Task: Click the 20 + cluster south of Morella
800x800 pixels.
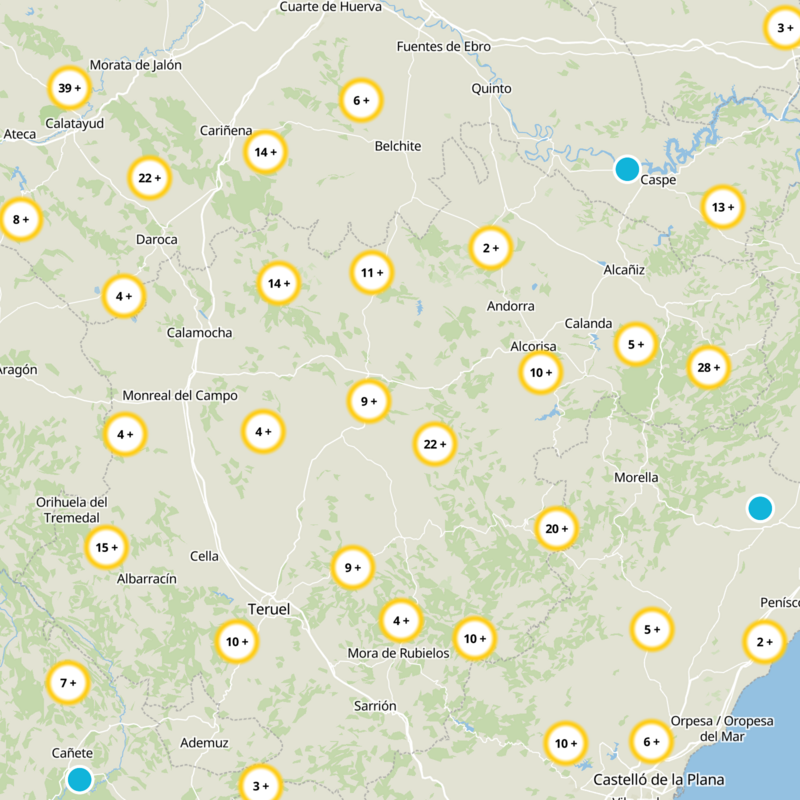Action: [556, 529]
